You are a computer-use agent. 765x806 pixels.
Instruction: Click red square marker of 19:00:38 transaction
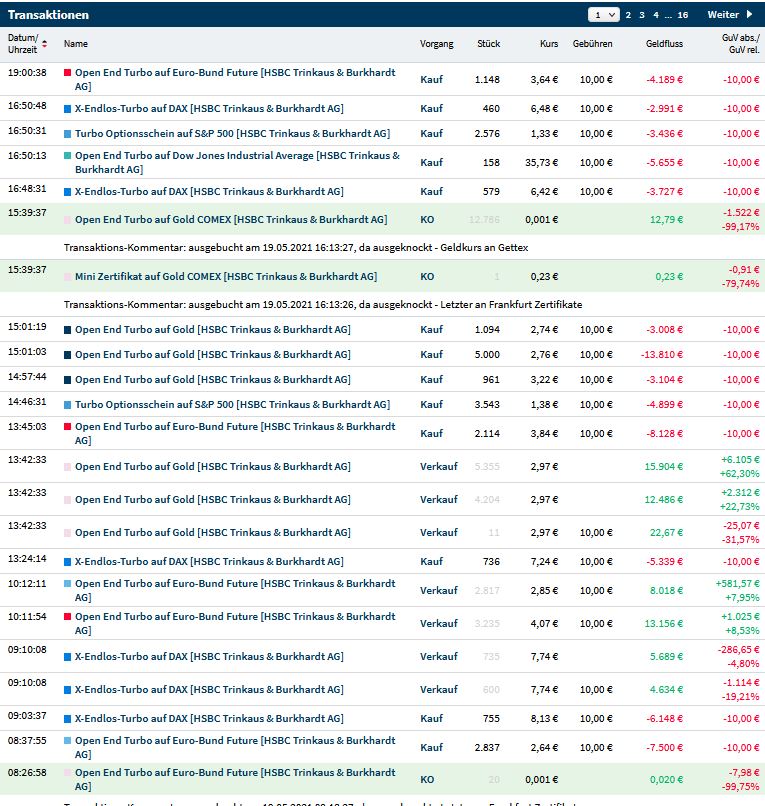click(x=67, y=73)
